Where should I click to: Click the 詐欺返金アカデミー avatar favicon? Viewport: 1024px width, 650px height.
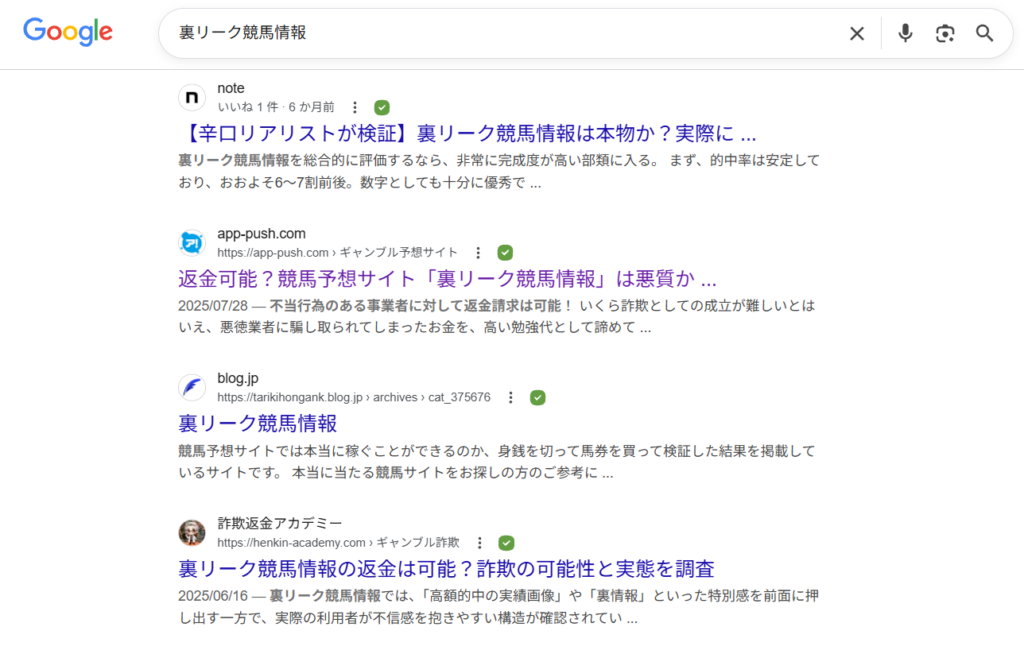(192, 533)
